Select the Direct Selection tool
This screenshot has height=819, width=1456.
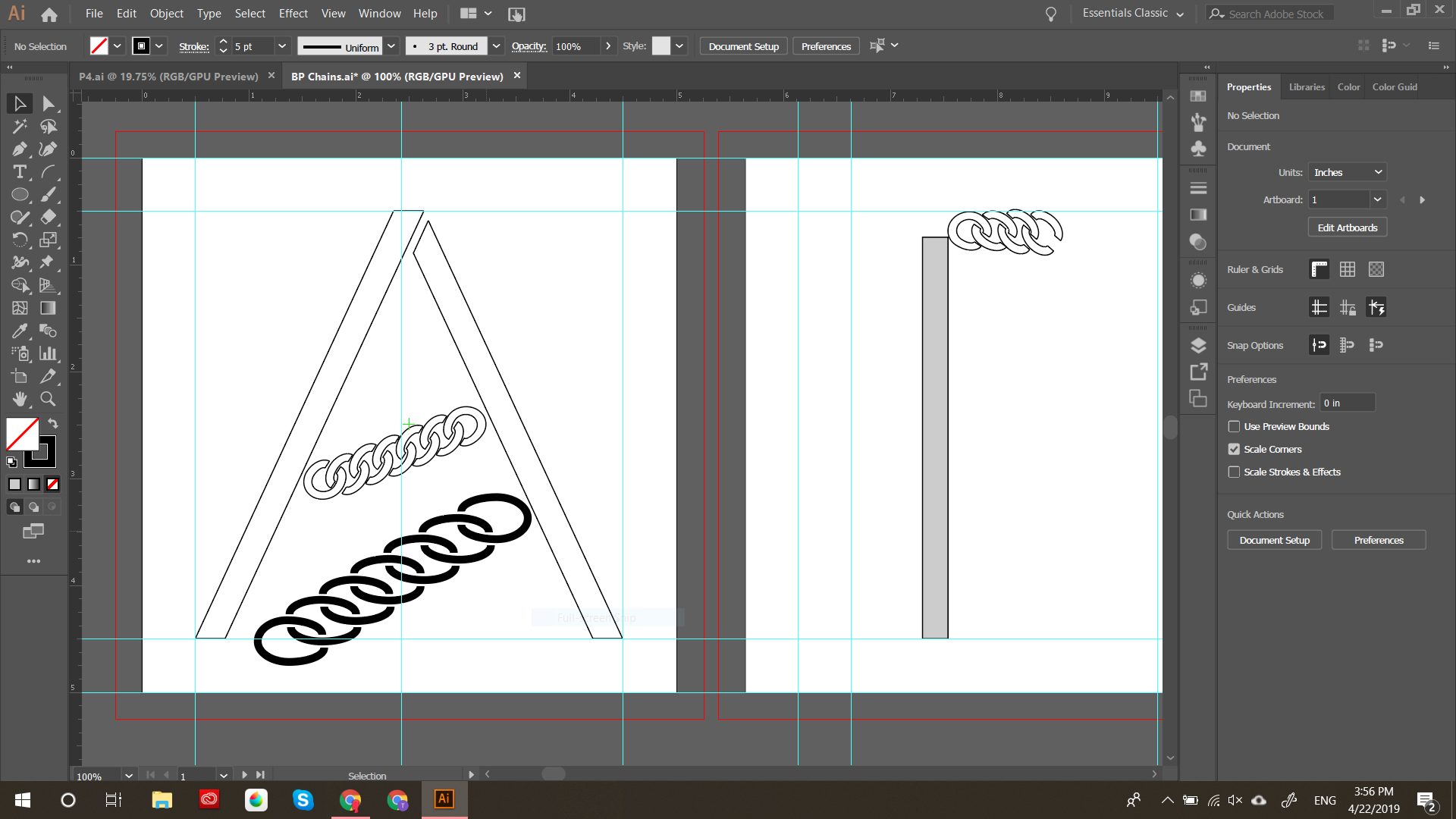pos(49,104)
